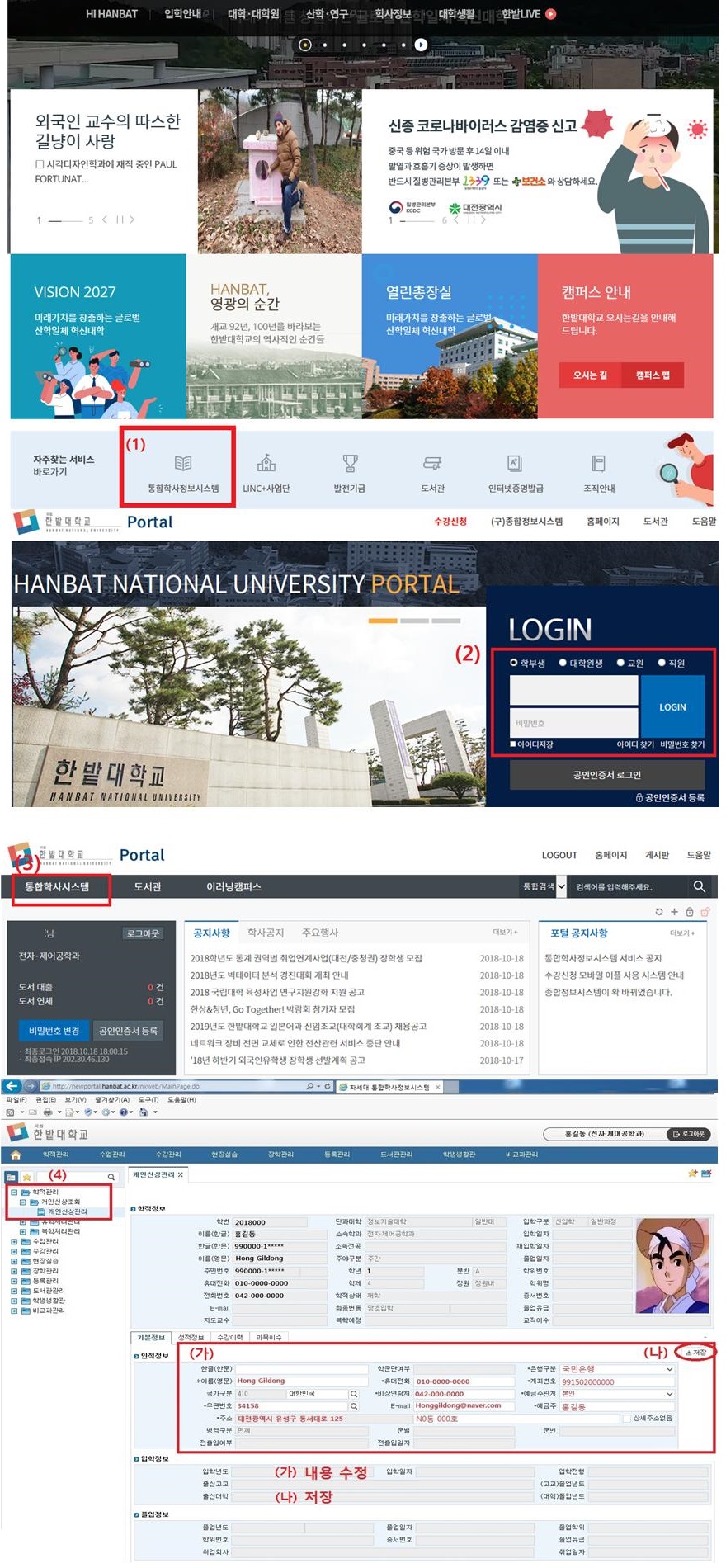Viewport: 726px width, 1568px height.
Task: Click the add-favorite star icon at right
Action: tap(692, 1173)
